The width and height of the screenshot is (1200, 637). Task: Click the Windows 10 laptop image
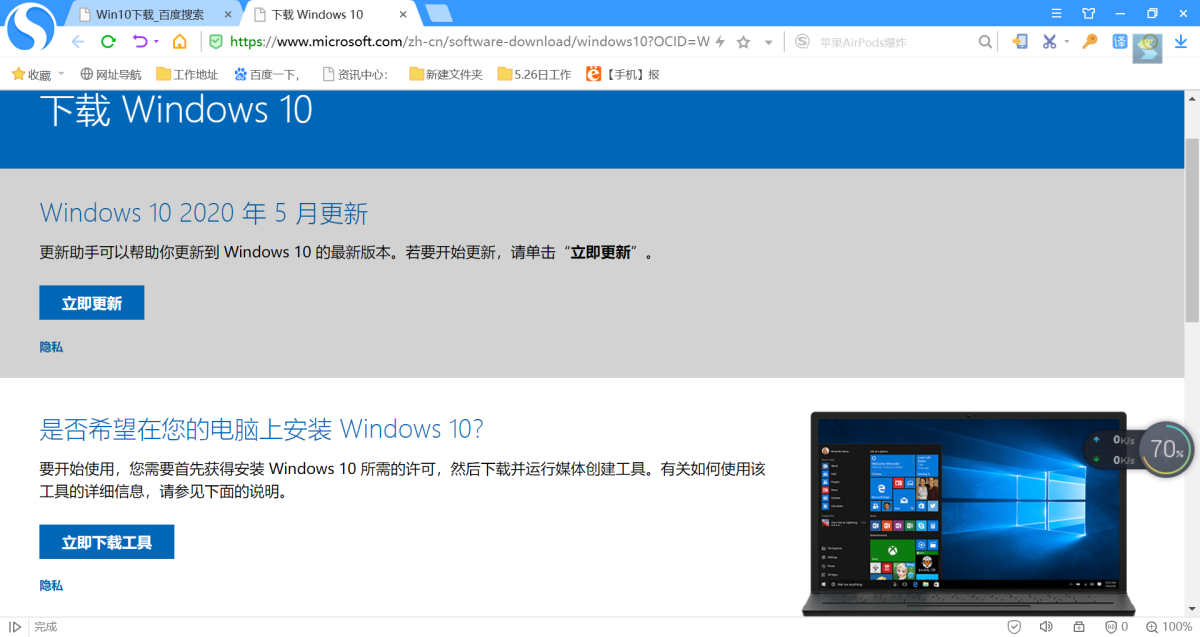969,513
